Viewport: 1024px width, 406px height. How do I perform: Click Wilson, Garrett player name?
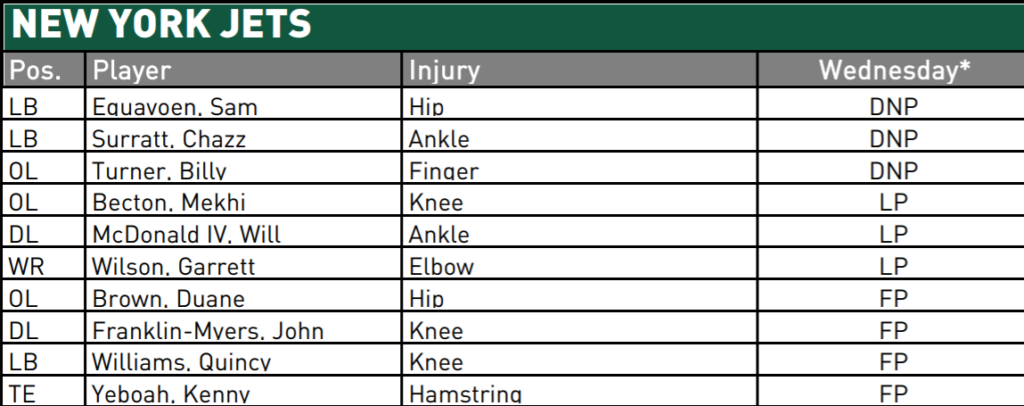173,267
